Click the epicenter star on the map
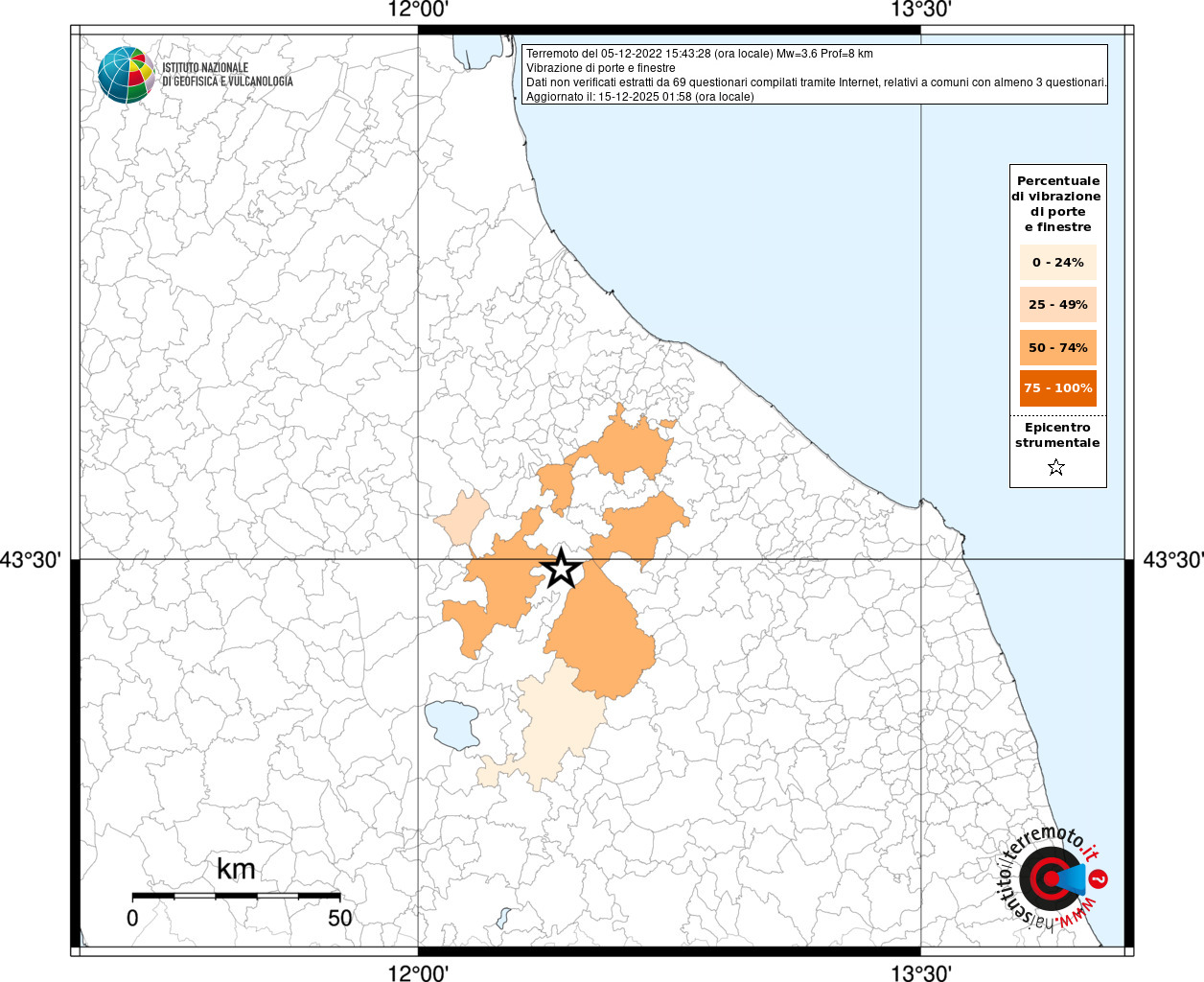The width and height of the screenshot is (1204, 982). tap(562, 569)
